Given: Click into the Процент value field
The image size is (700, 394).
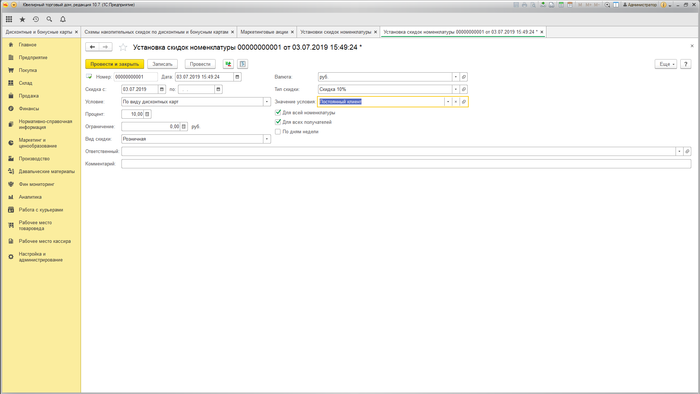Looking at the screenshot, I should click(132, 114).
